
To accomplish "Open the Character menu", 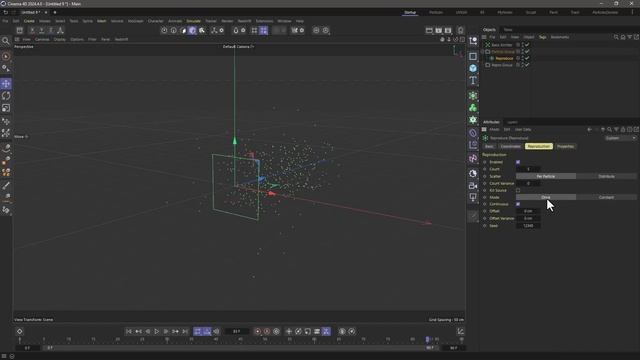I will click(x=156, y=21).
